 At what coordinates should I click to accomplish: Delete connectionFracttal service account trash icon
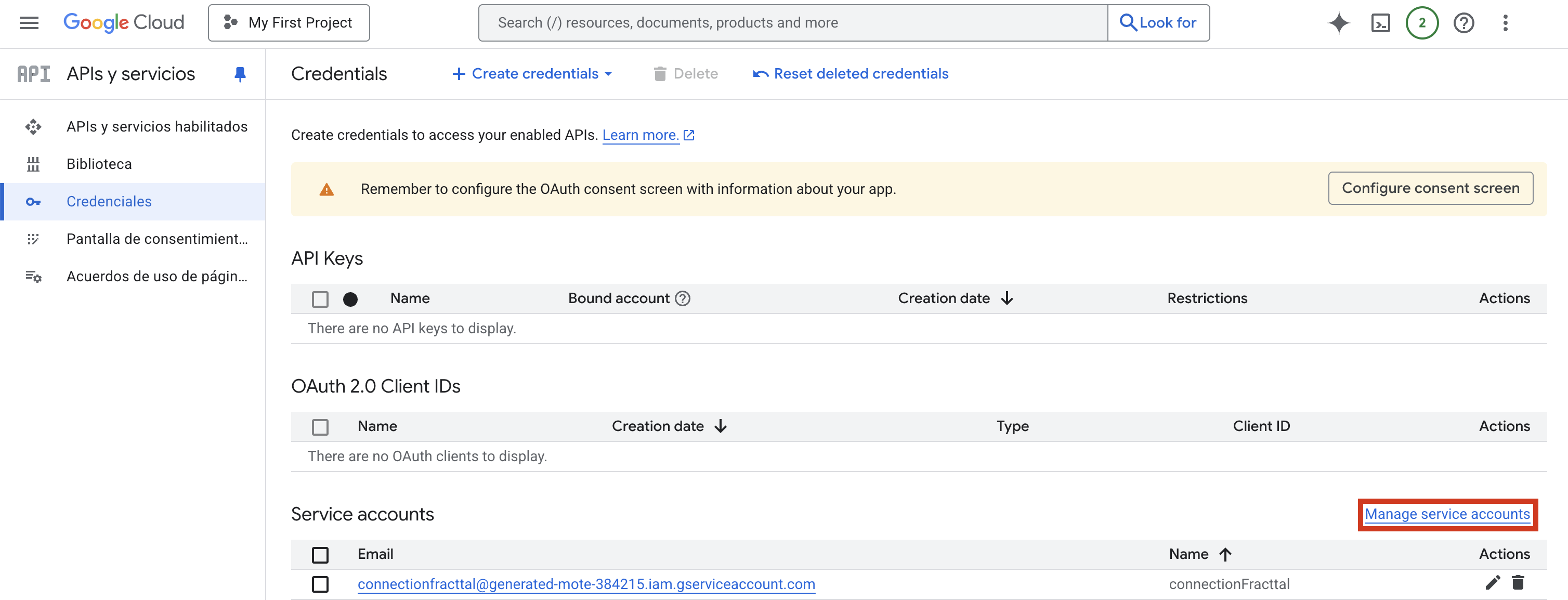tap(1518, 583)
